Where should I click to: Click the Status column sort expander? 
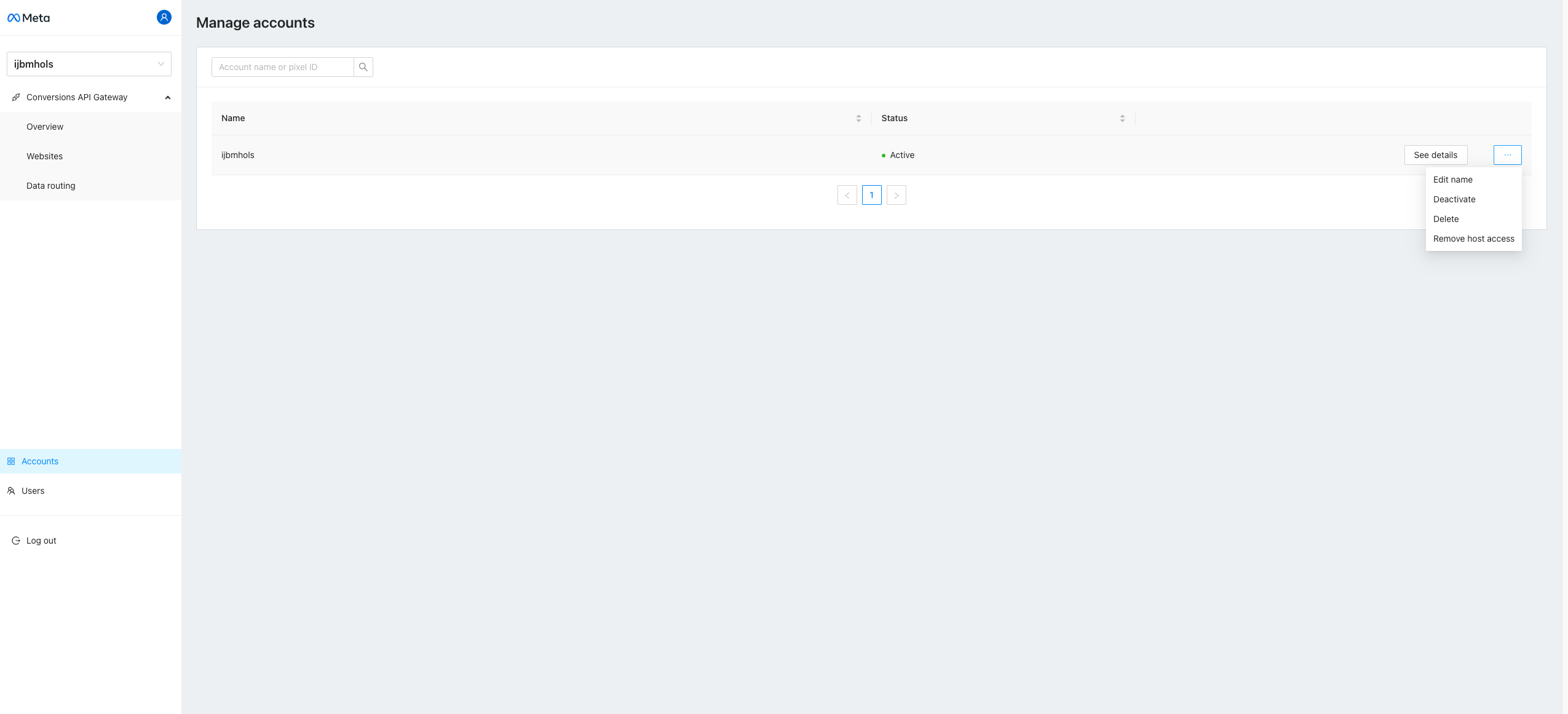click(x=1122, y=118)
